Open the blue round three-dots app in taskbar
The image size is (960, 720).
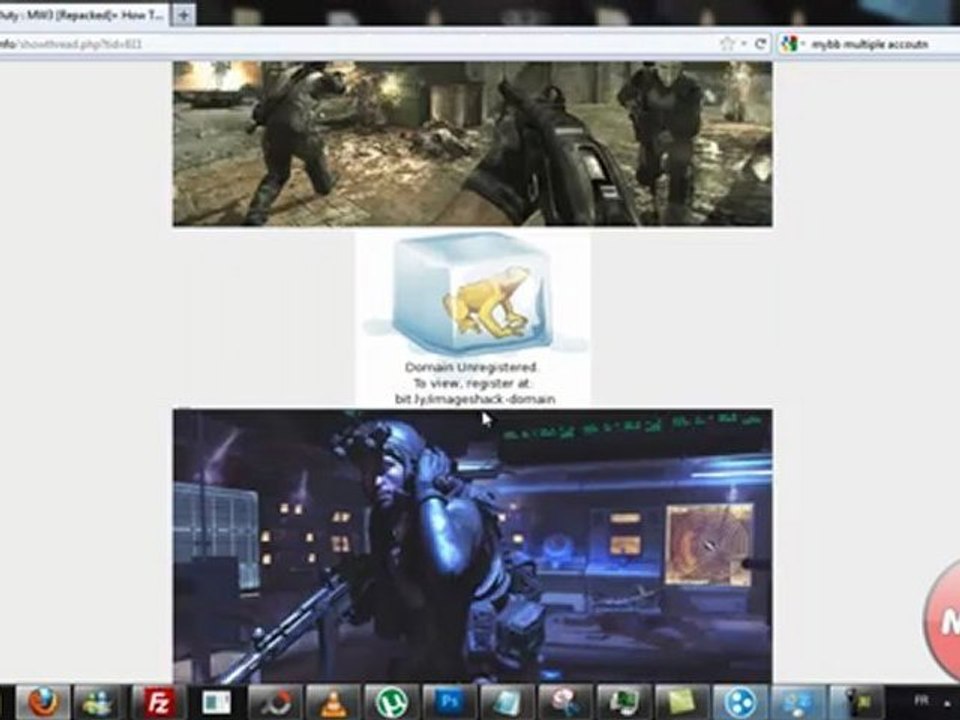[x=740, y=702]
